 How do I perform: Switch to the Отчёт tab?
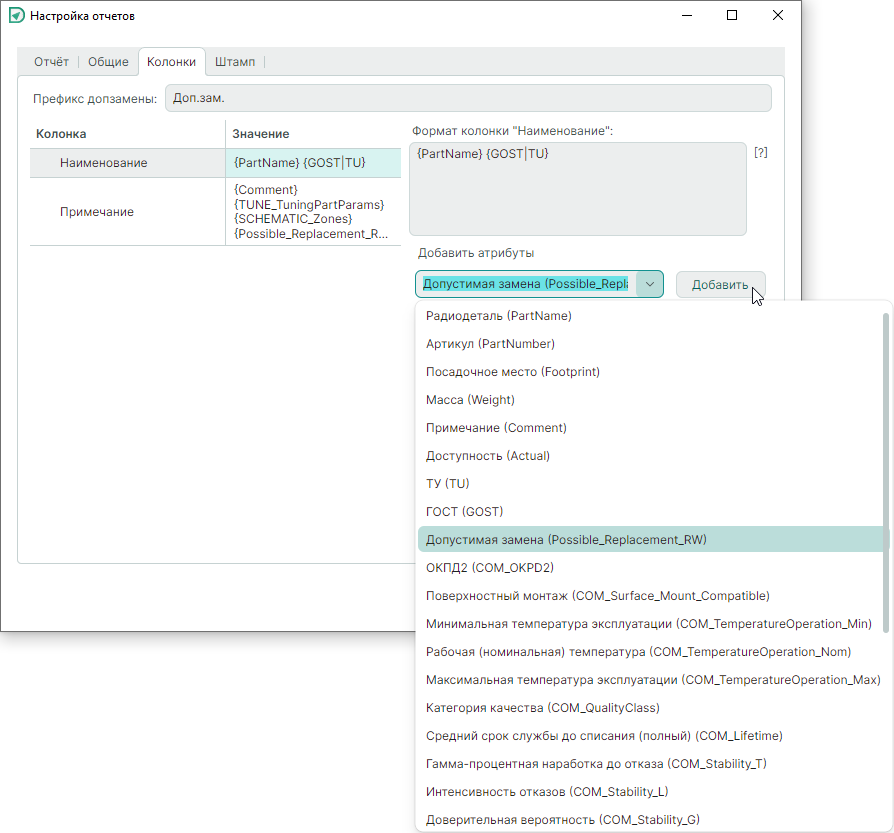click(x=51, y=62)
